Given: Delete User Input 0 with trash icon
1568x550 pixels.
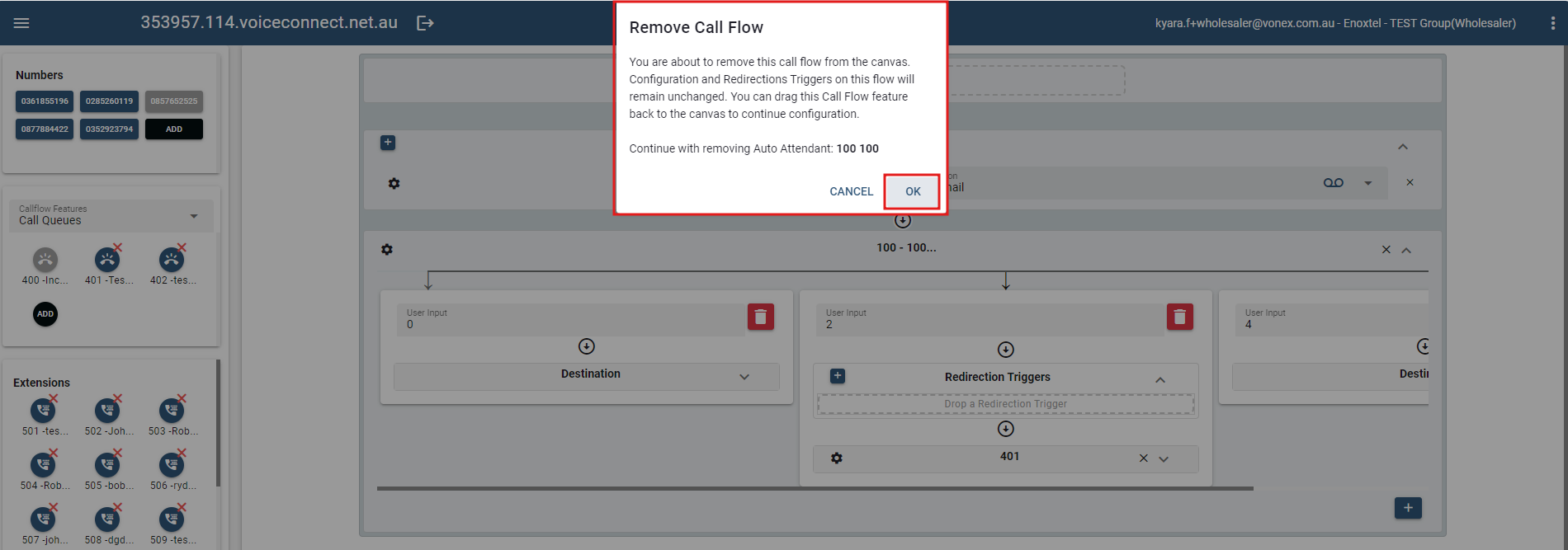Looking at the screenshot, I should tap(760, 317).
